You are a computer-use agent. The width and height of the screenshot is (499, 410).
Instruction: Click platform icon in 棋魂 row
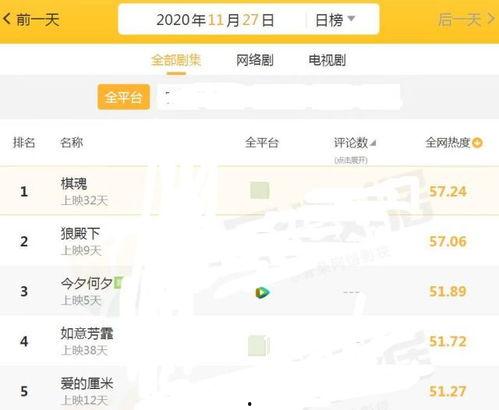[x=260, y=190]
